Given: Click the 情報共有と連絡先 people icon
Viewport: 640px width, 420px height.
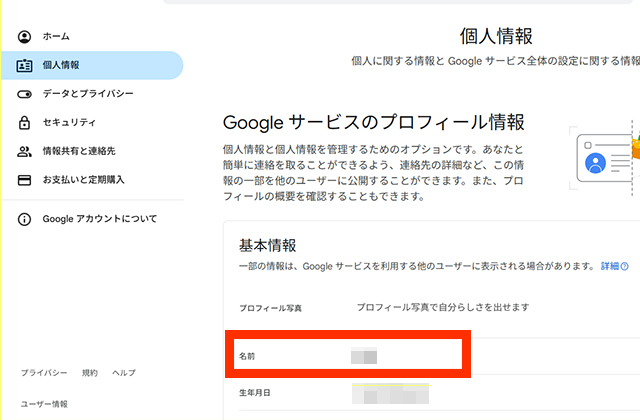Looking at the screenshot, I should click(24, 151).
